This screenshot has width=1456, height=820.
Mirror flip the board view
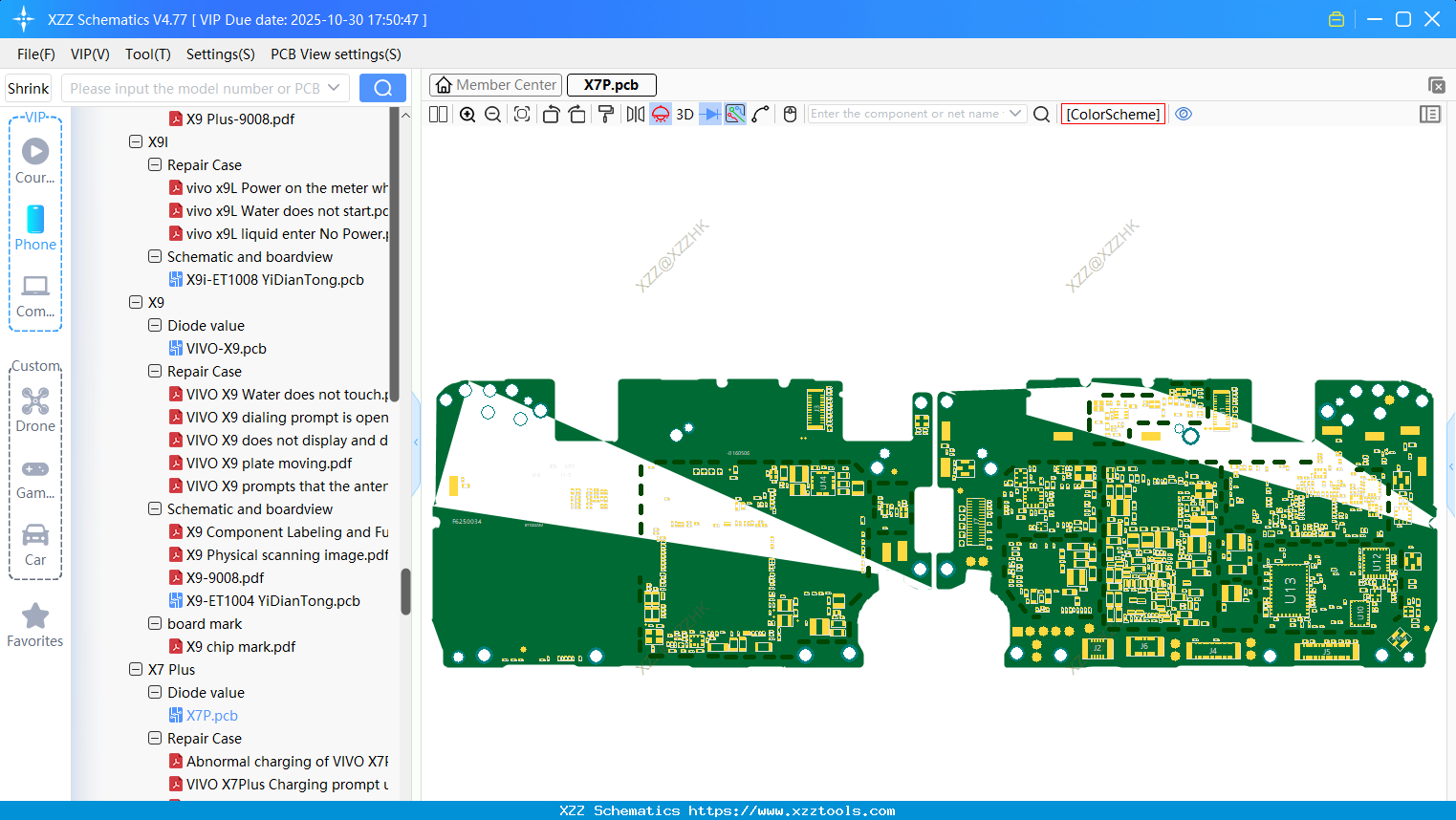635,115
